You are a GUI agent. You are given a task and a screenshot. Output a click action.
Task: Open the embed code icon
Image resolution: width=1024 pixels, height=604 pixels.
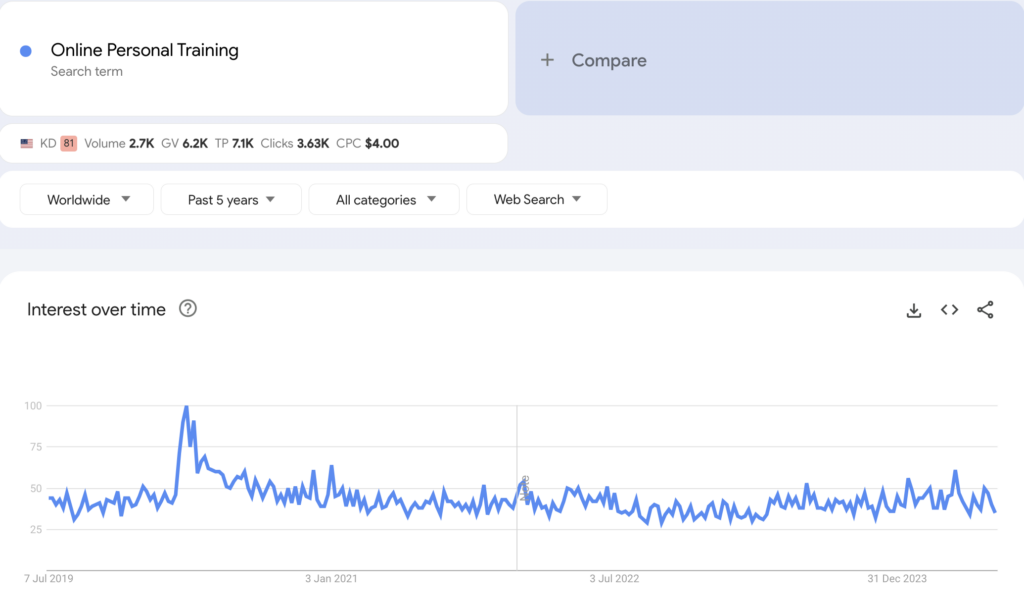[x=949, y=310]
